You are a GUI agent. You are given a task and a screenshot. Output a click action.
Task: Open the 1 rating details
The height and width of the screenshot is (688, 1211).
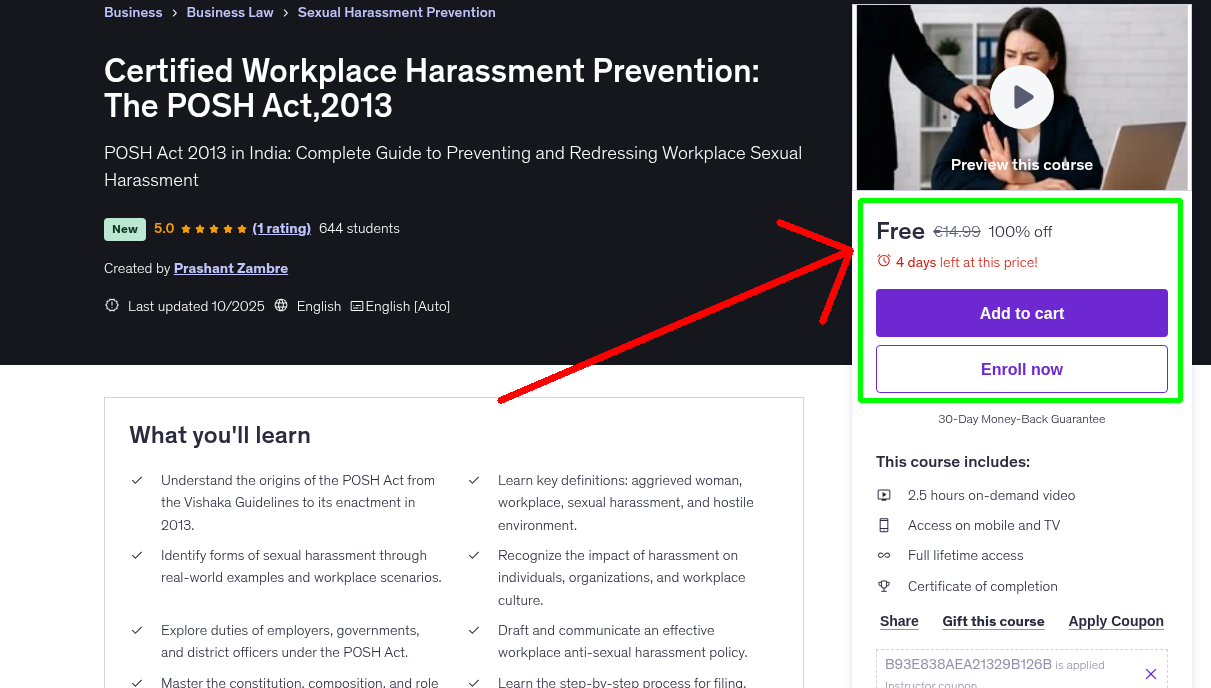(282, 228)
